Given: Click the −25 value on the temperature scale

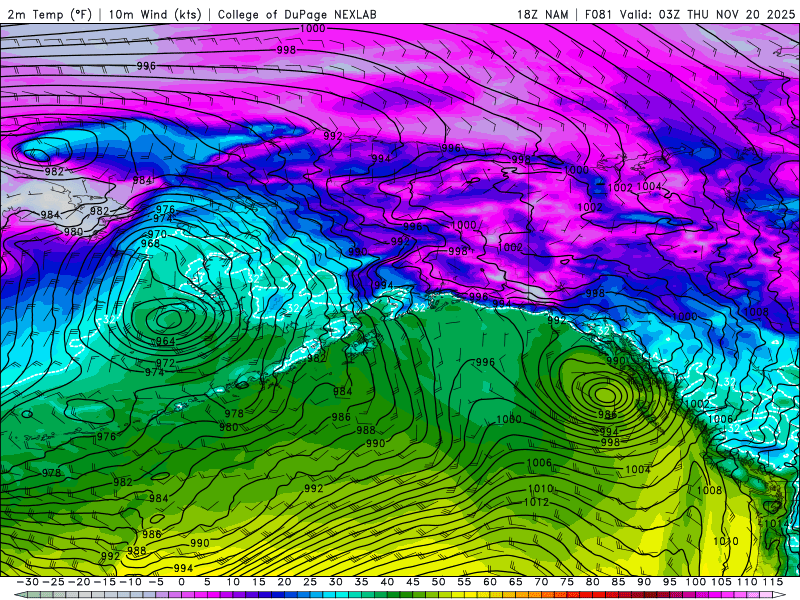Looking at the screenshot, I should point(54,582).
